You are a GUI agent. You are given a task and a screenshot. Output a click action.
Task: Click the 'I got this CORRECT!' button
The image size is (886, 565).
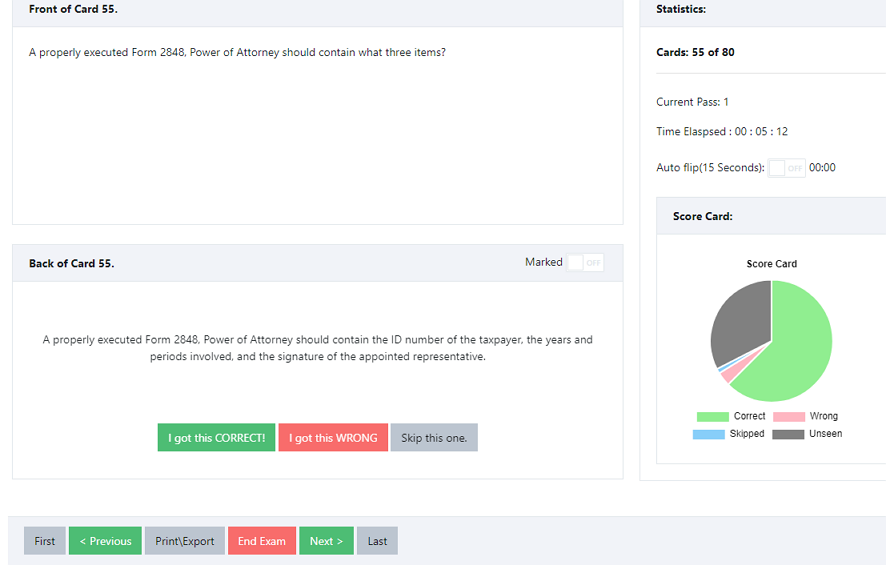pyautogui.click(x=216, y=437)
